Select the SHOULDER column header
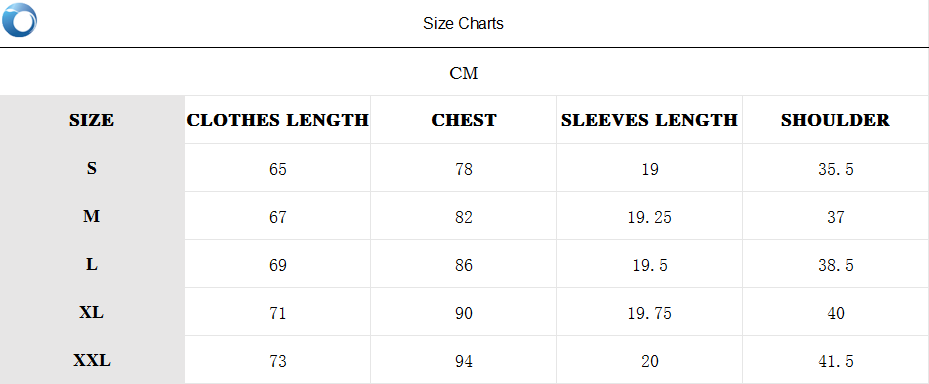Screen dimensions: 929x384 tap(835, 120)
